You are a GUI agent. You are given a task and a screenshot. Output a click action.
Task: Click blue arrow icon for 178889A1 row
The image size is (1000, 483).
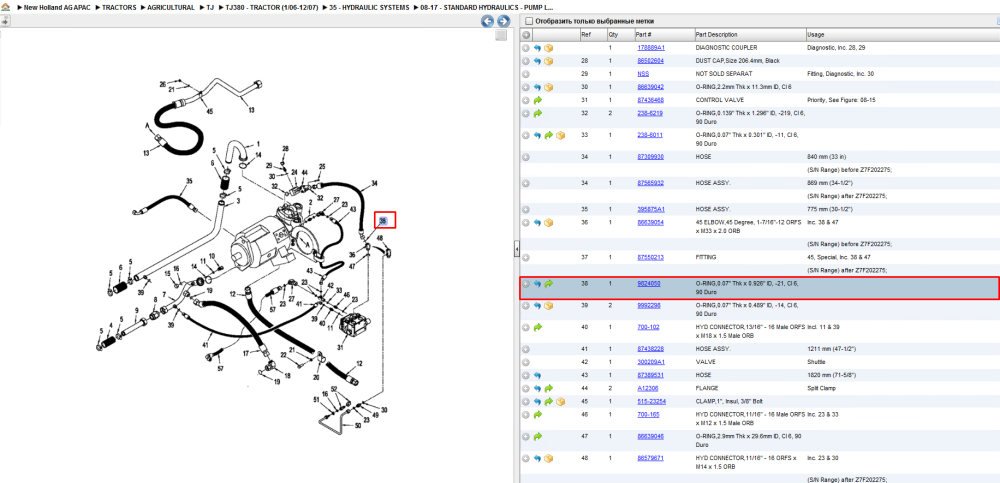[x=538, y=48]
